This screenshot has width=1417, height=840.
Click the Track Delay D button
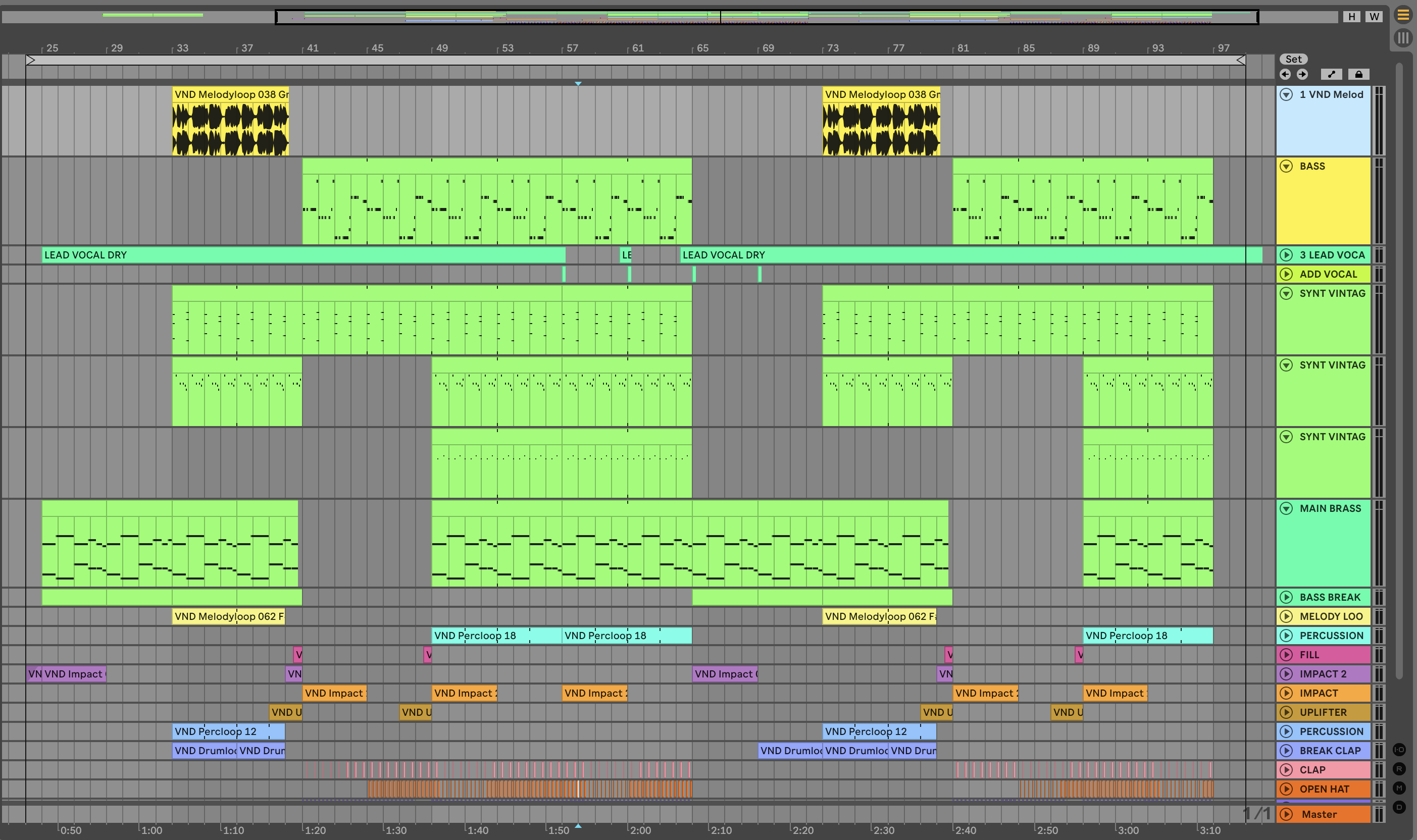(1399, 807)
